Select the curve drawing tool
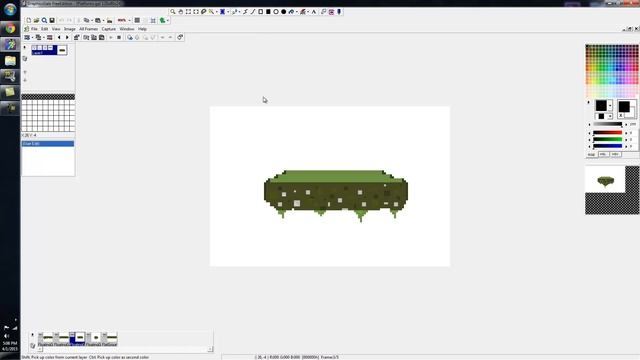 click(x=245, y=12)
